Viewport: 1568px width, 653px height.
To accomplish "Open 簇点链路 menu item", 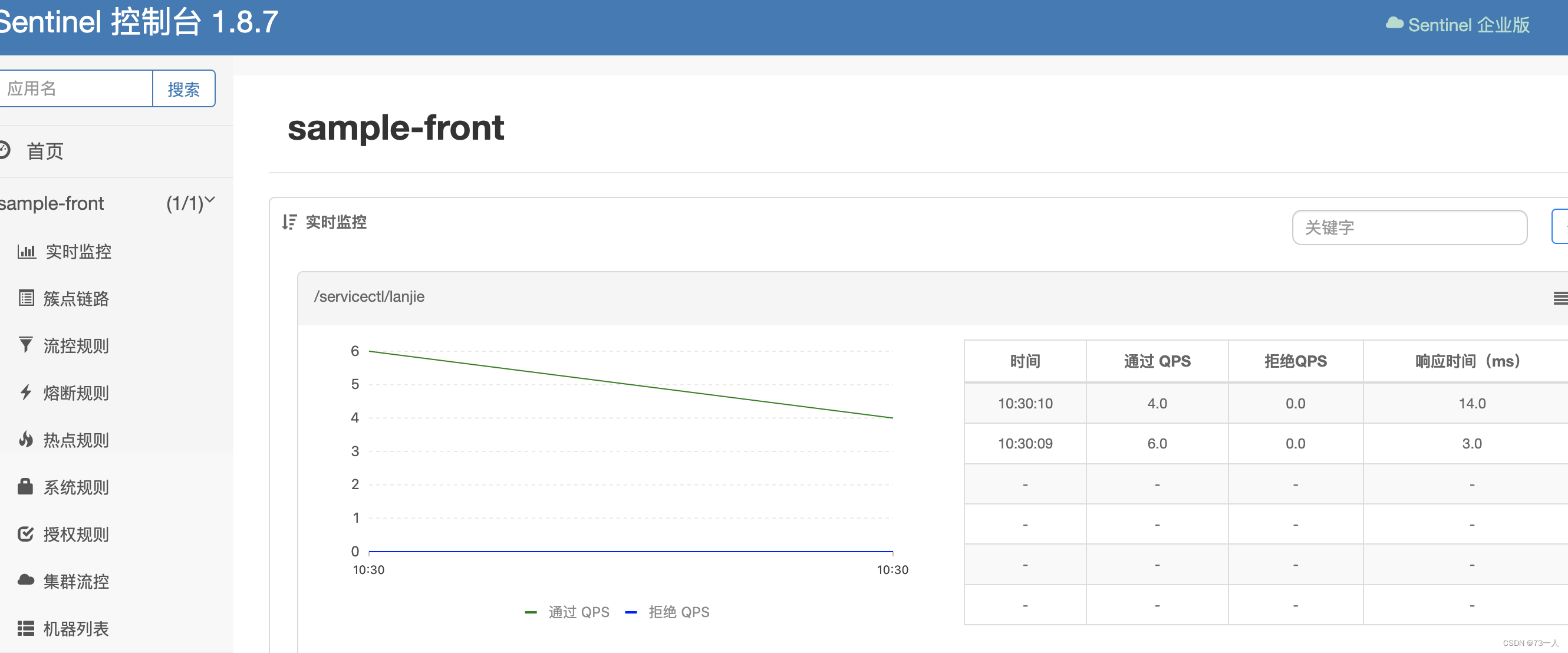I will click(x=76, y=298).
